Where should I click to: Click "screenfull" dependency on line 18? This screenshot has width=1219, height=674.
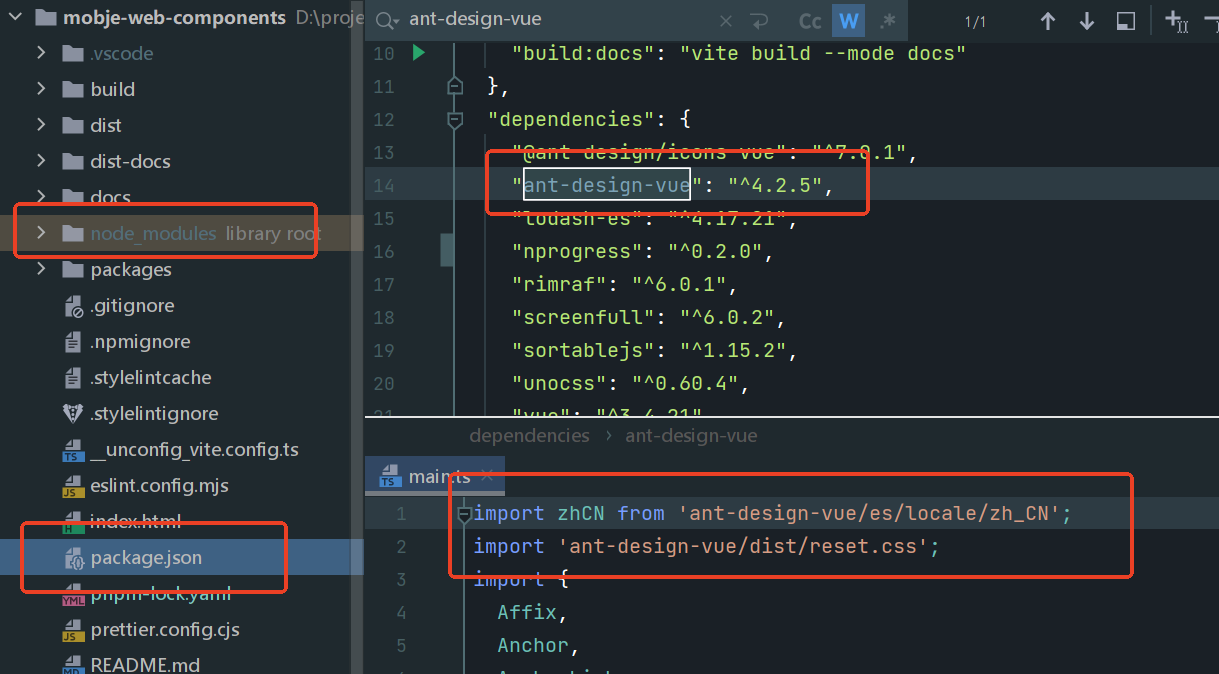pyautogui.click(x=584, y=318)
